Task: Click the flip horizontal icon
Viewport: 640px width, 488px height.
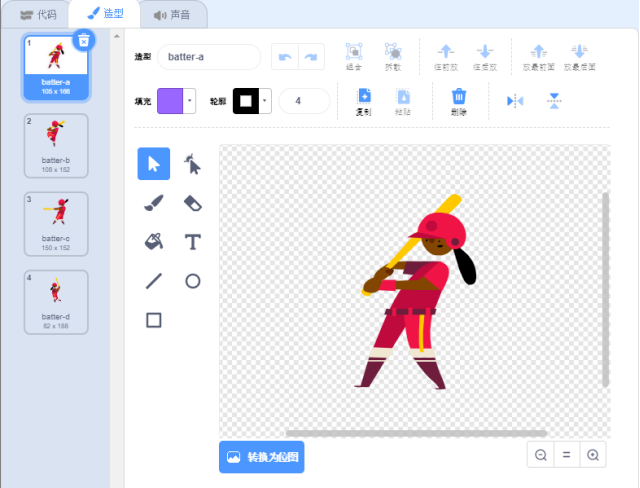Action: point(515,101)
